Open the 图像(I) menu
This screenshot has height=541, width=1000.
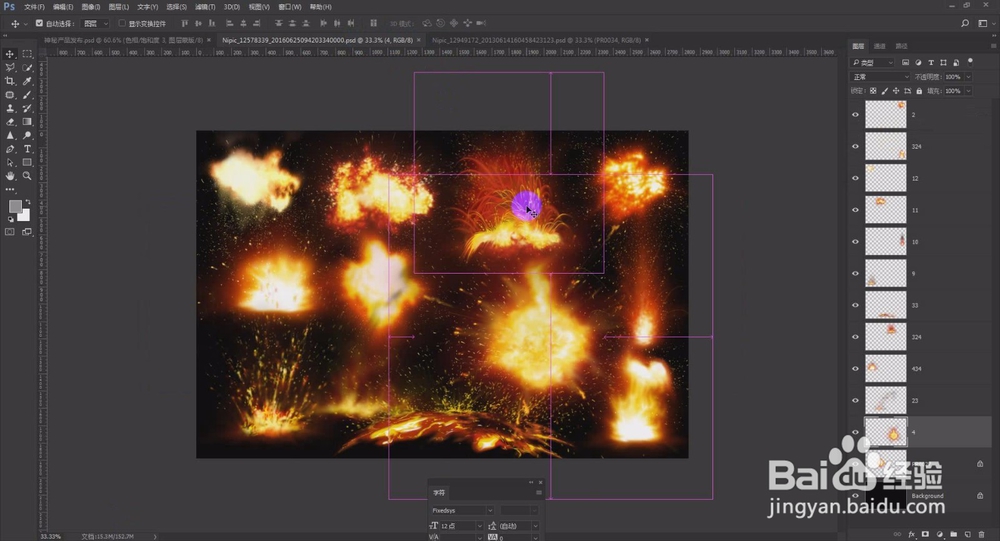[x=91, y=7]
